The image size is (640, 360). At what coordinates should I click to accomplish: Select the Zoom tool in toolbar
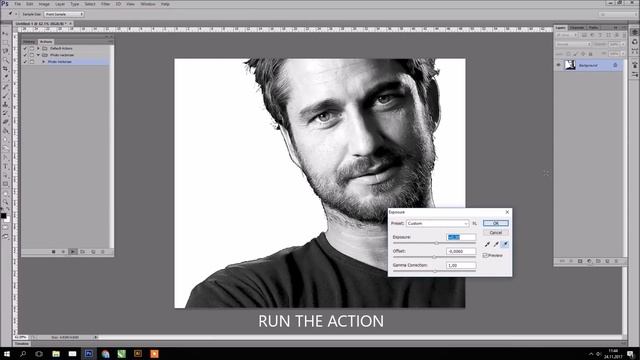click(x=5, y=202)
